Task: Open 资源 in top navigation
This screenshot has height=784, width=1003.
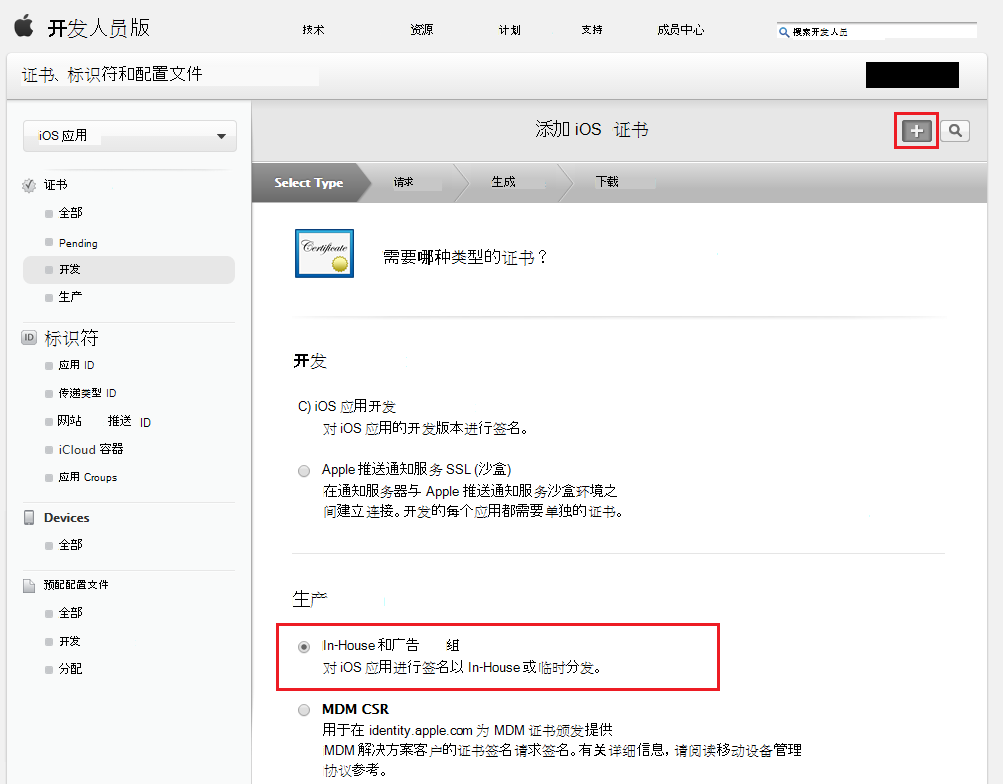Action: click(x=422, y=29)
